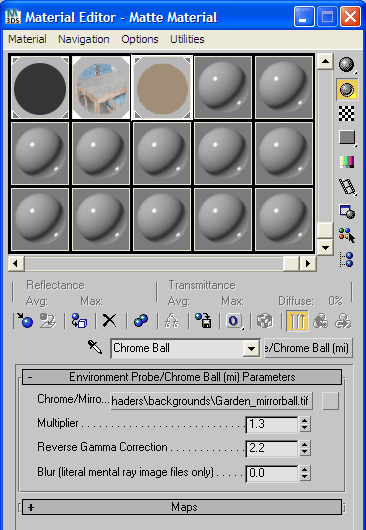
Task: Click the Chrome Ball (mi) type button
Action: pos(308,348)
